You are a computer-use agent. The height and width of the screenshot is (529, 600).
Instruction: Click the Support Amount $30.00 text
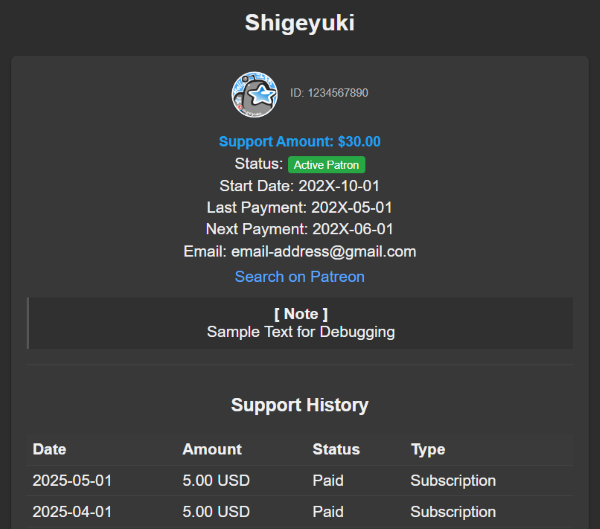click(300, 142)
